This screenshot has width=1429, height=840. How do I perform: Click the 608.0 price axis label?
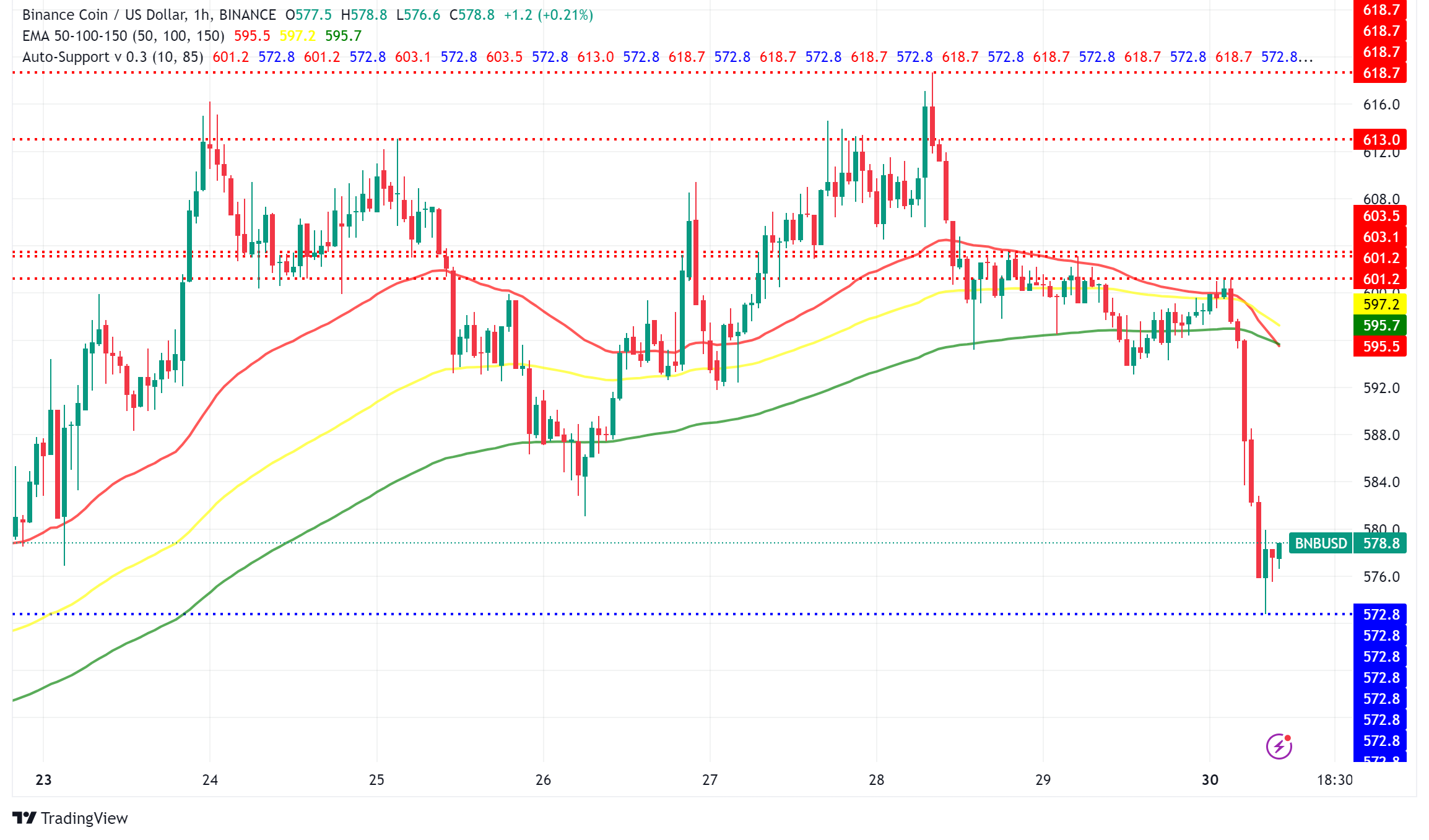tap(1381, 198)
